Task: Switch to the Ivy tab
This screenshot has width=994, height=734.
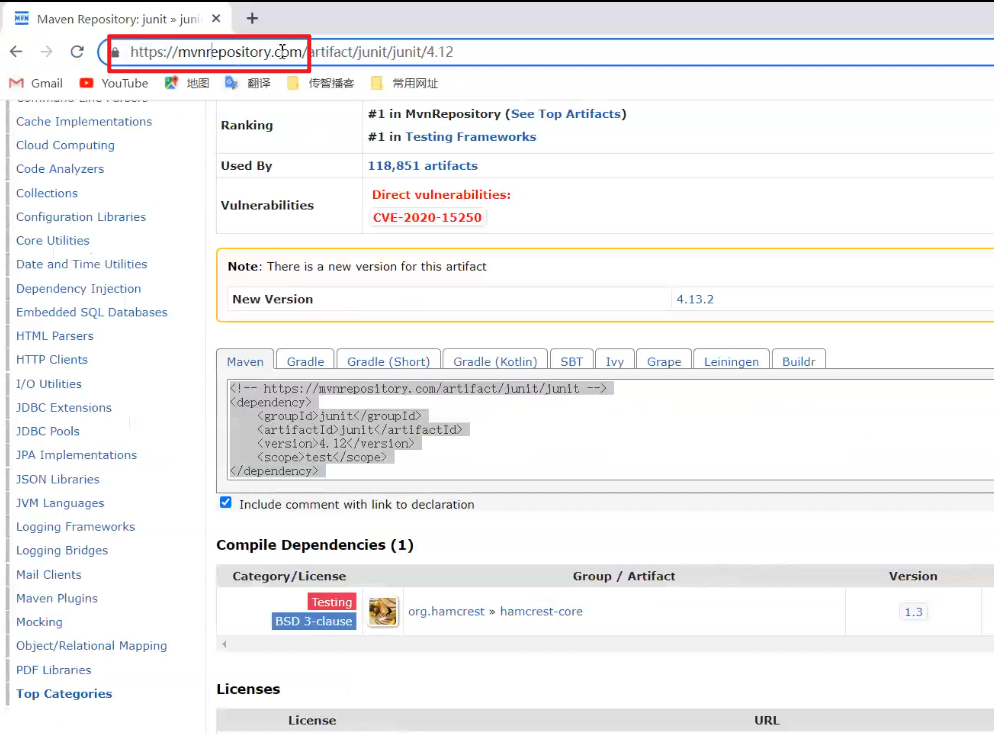Action: [614, 361]
